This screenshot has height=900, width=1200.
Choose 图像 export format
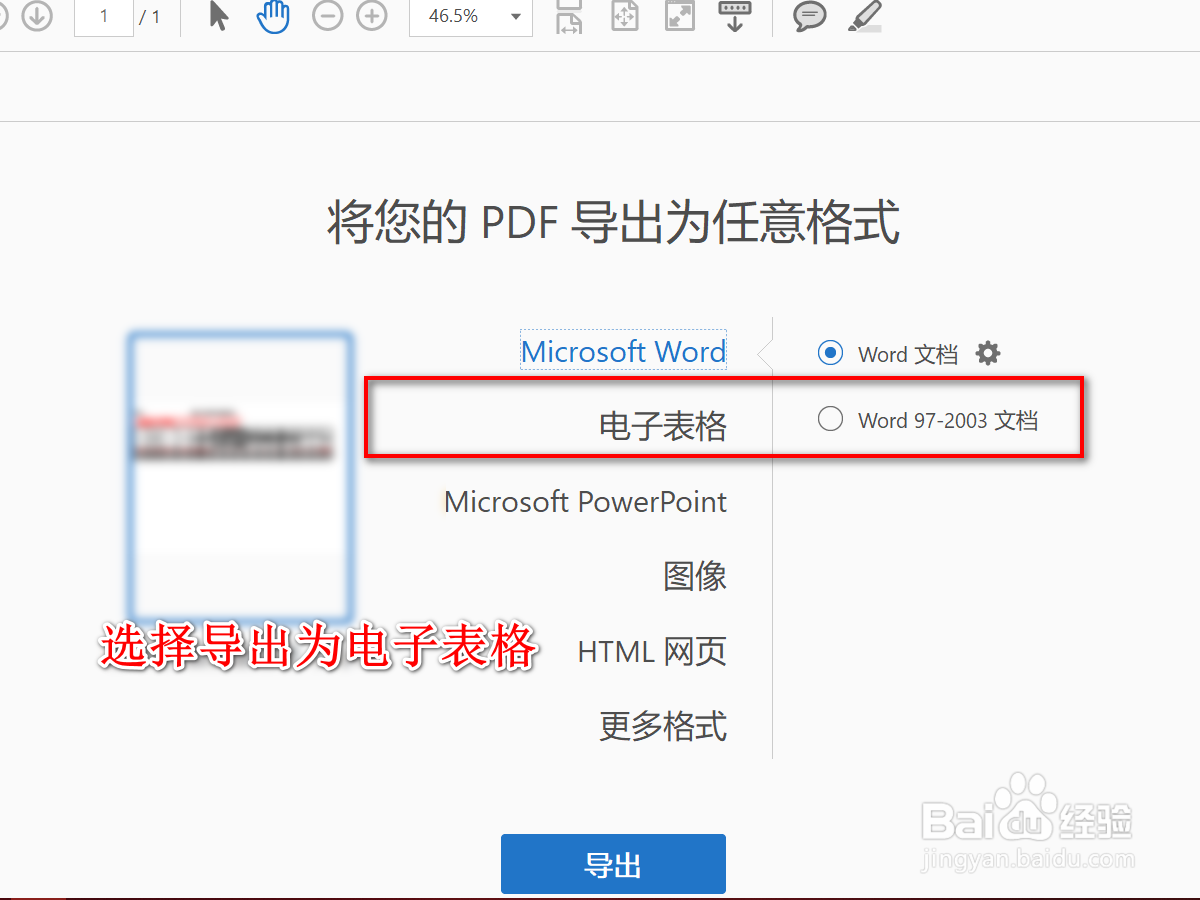695,576
